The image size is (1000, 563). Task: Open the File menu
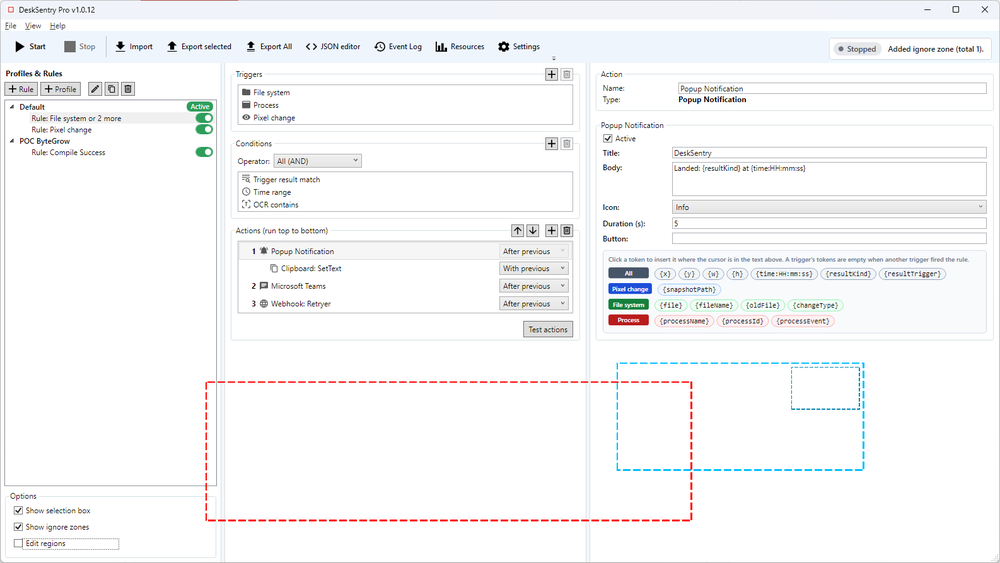(10, 26)
